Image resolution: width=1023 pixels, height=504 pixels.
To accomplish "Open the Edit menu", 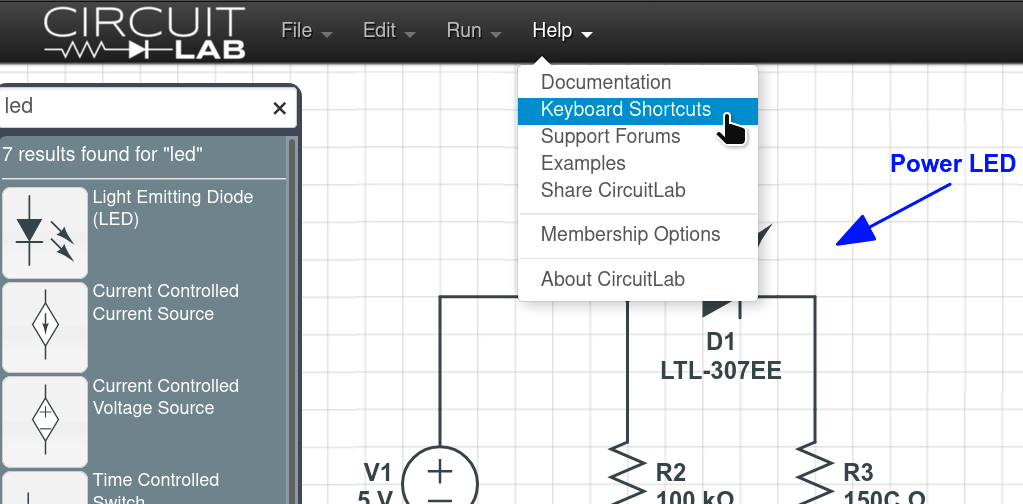I will click(389, 31).
